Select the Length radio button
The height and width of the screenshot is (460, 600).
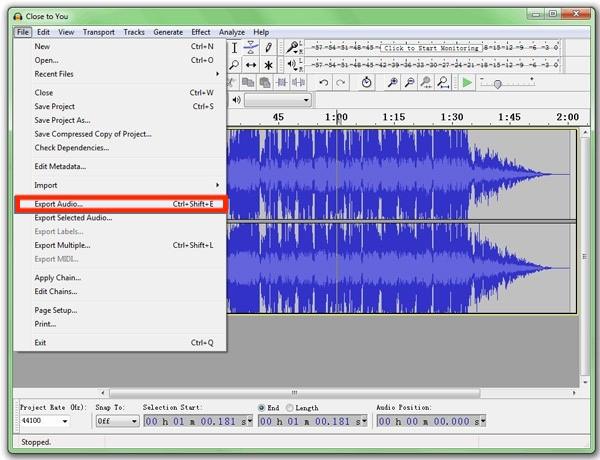tap(290, 408)
